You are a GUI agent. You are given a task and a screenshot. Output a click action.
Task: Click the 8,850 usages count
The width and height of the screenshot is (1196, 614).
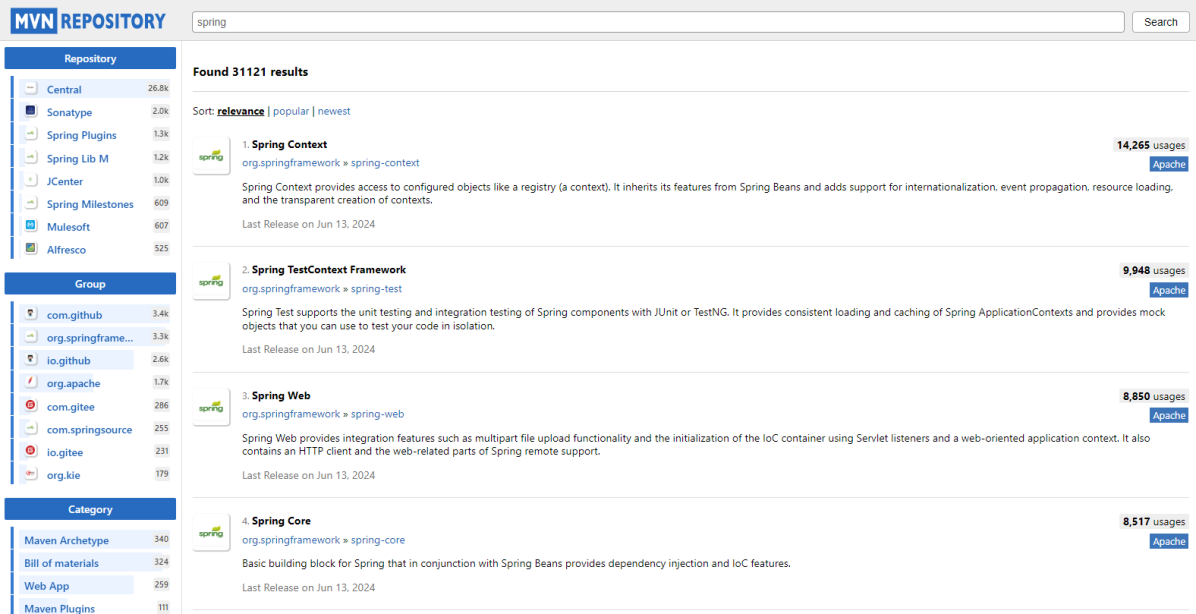pos(1154,397)
